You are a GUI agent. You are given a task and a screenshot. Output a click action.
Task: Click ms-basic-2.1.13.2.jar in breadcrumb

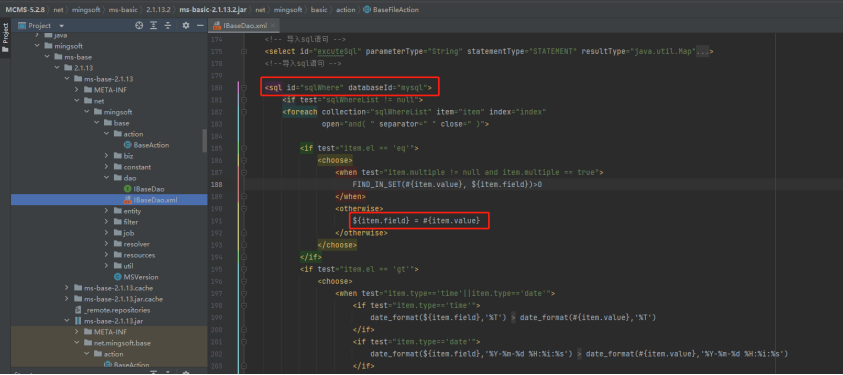point(213,10)
